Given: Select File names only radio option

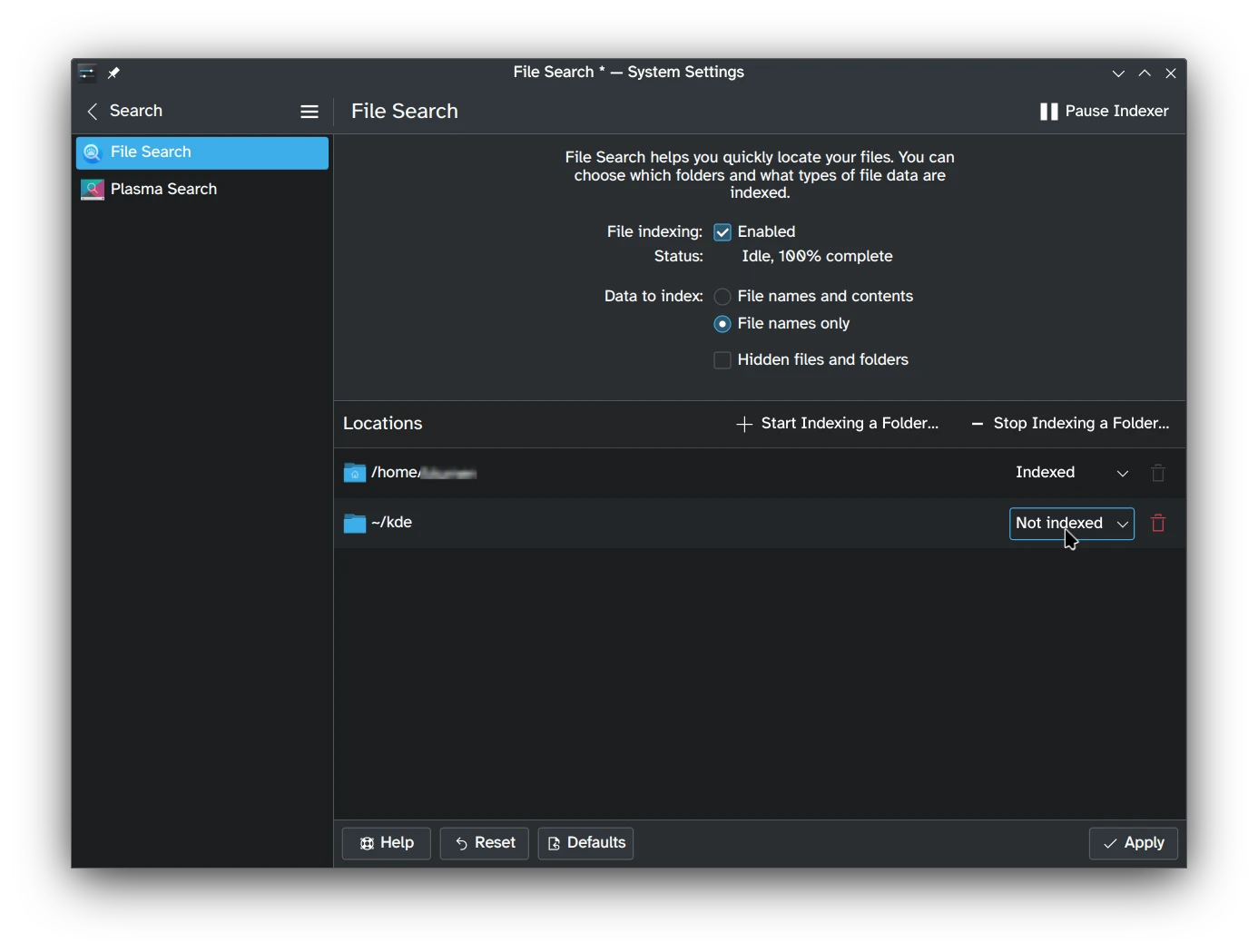Looking at the screenshot, I should coord(722,324).
